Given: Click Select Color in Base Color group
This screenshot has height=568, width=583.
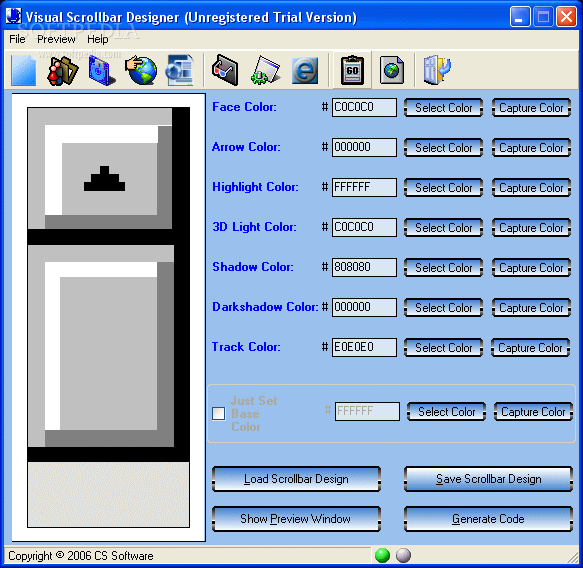Looking at the screenshot, I should [x=446, y=412].
